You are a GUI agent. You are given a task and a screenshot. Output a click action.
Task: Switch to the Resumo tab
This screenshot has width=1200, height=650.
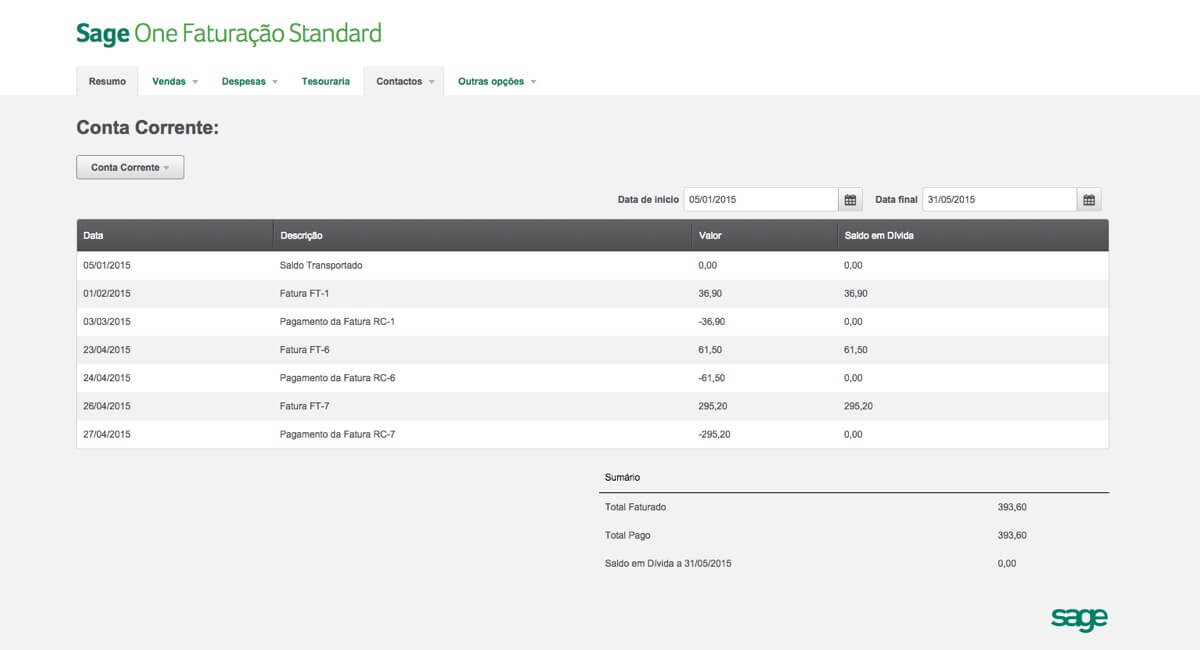pos(107,82)
